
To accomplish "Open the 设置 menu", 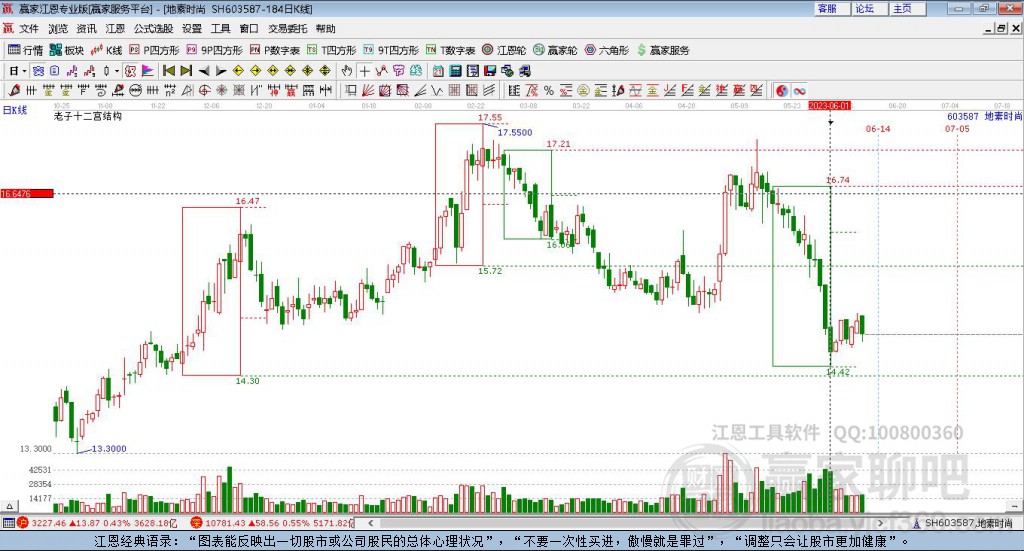I will point(192,28).
